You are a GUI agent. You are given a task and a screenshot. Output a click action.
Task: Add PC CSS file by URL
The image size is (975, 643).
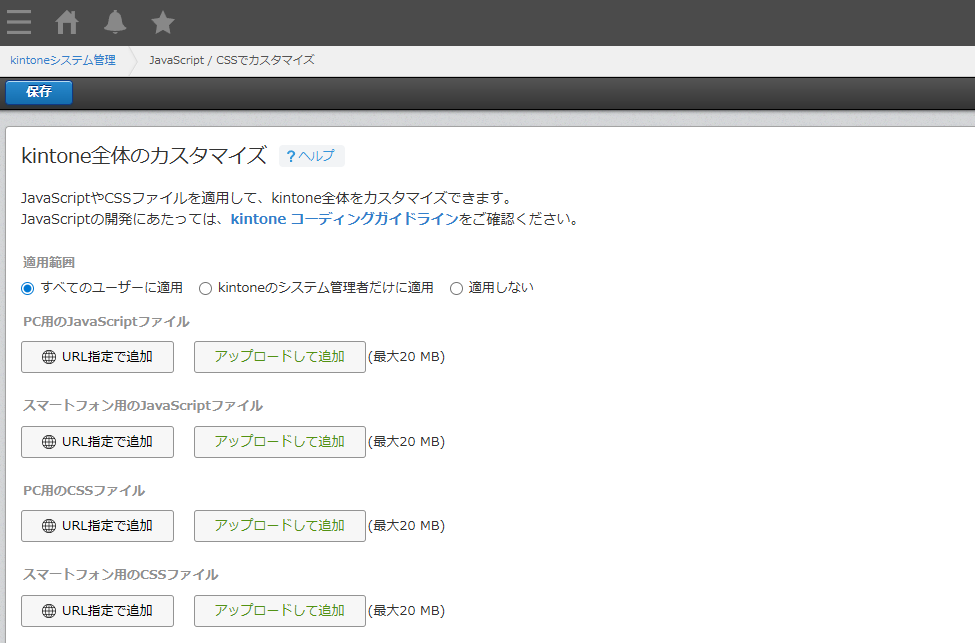point(97,526)
